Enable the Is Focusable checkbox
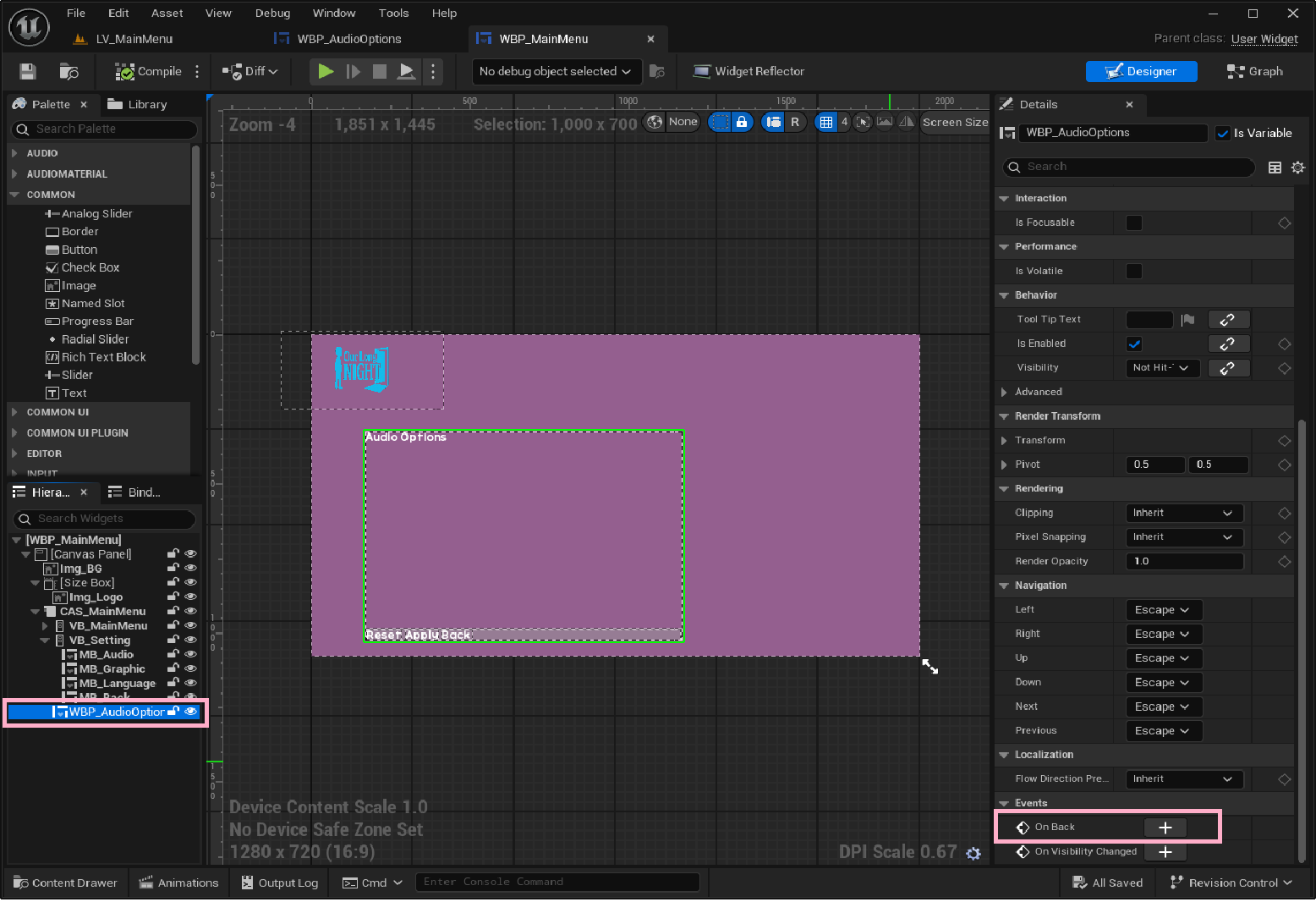Screen dimensions: 1316x902 click(x=1134, y=223)
